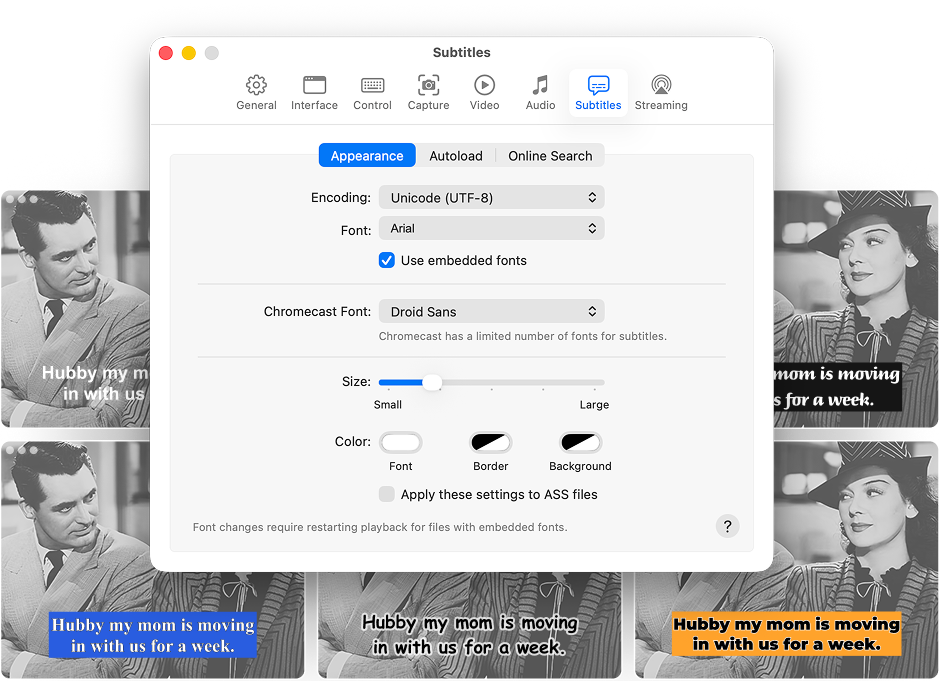Open the Border color swatch picker
Viewport: 940px width, 681px height.
point(490,442)
